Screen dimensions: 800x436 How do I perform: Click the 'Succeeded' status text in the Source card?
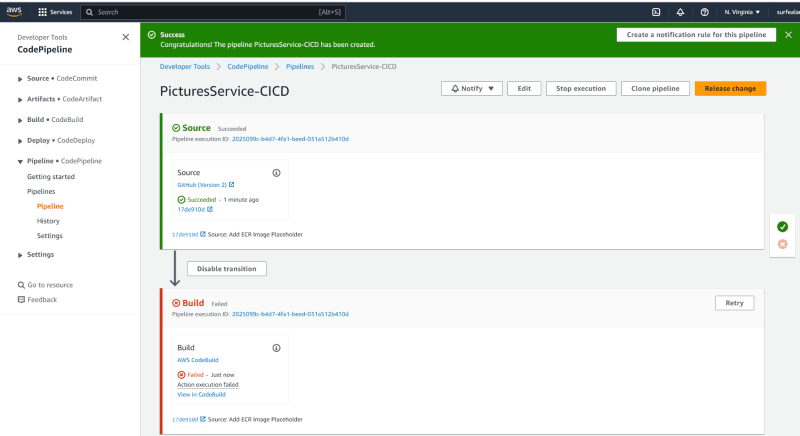[x=202, y=199]
